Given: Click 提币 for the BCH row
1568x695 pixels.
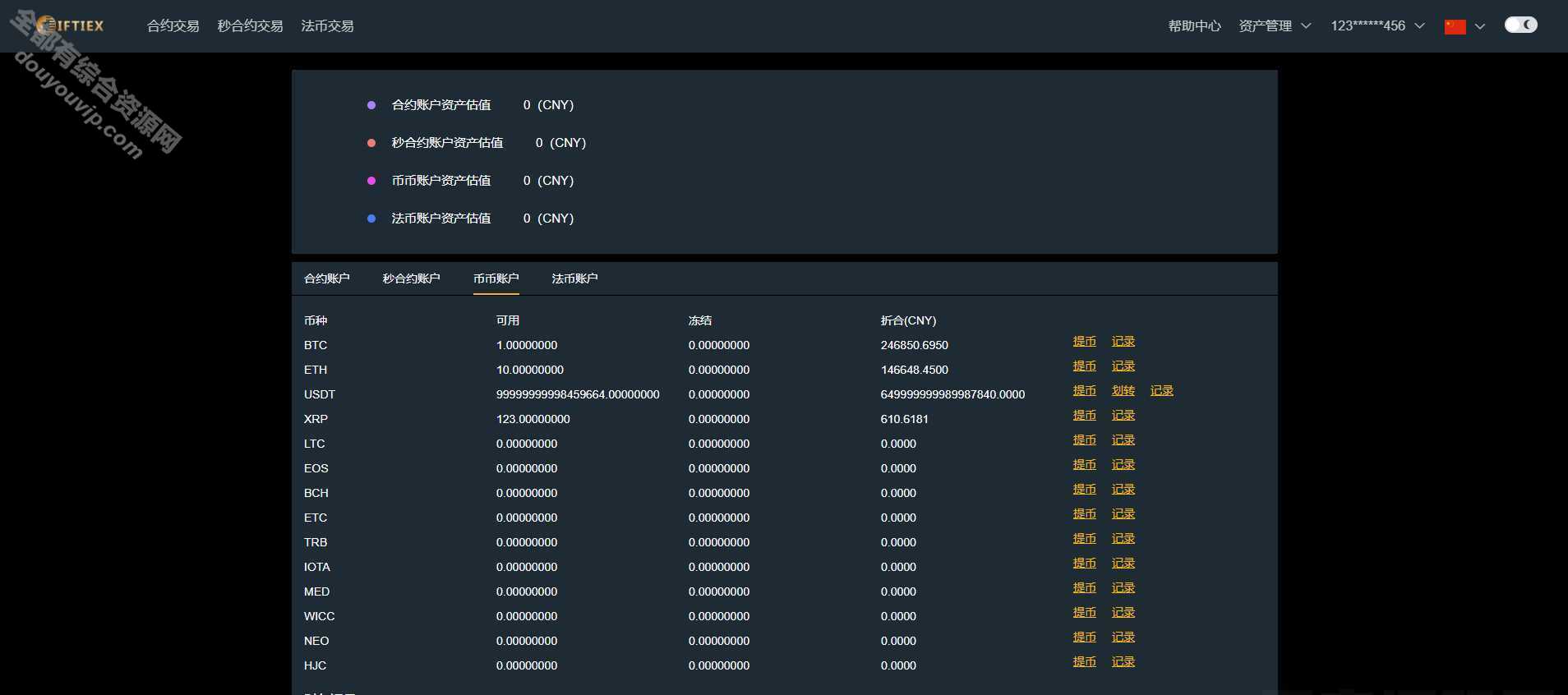Looking at the screenshot, I should point(1084,489).
